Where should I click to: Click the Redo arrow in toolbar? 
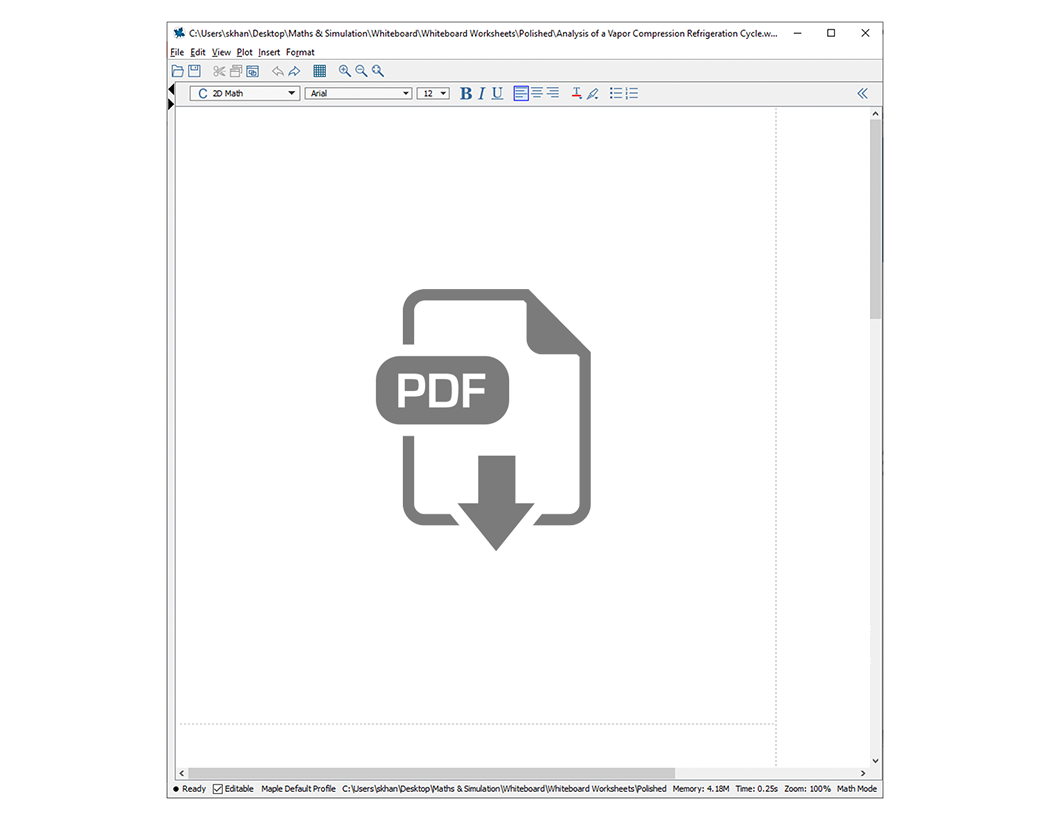tap(294, 71)
